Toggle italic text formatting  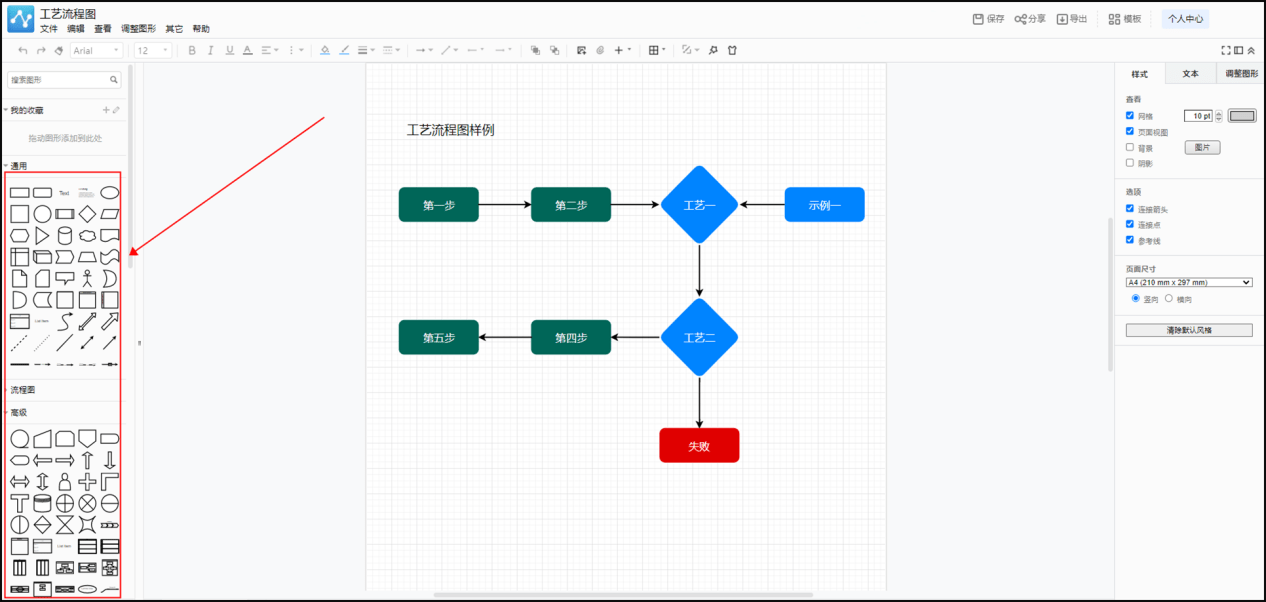(x=211, y=50)
